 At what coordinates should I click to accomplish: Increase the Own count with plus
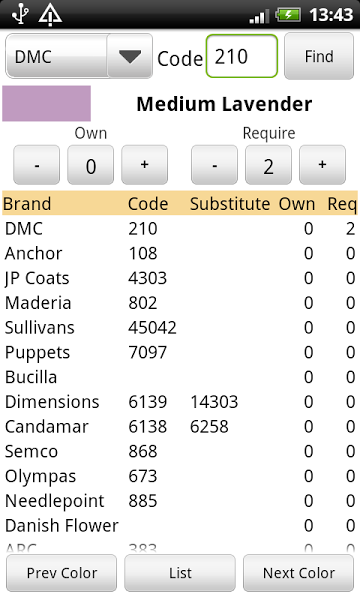click(144, 165)
